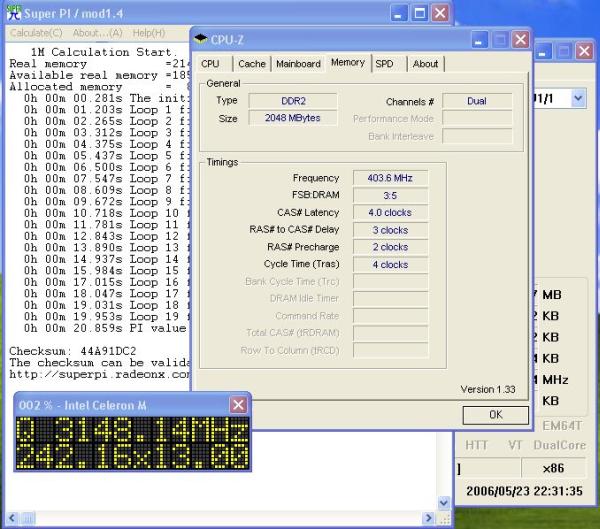Click the FSB:DRAM value 3:5

point(390,195)
